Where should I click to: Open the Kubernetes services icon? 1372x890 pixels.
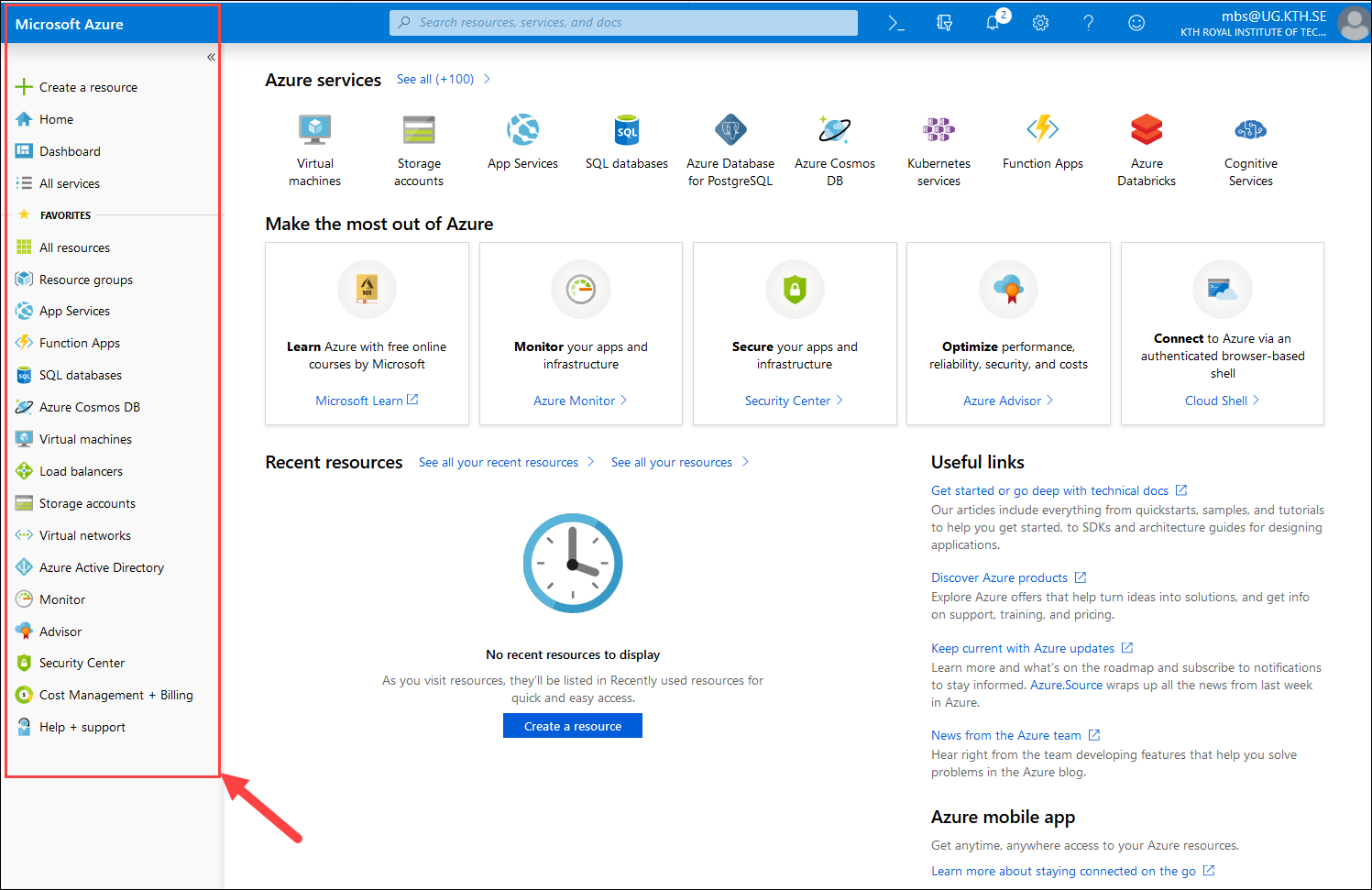tap(938, 130)
